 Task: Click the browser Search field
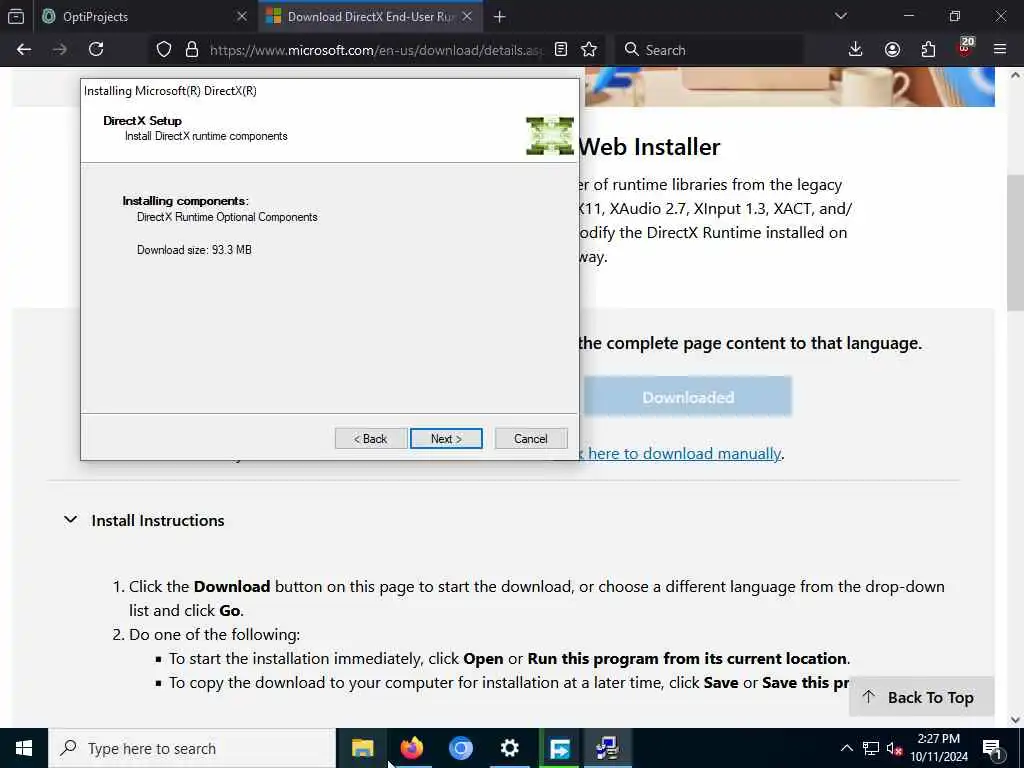[x=709, y=50]
